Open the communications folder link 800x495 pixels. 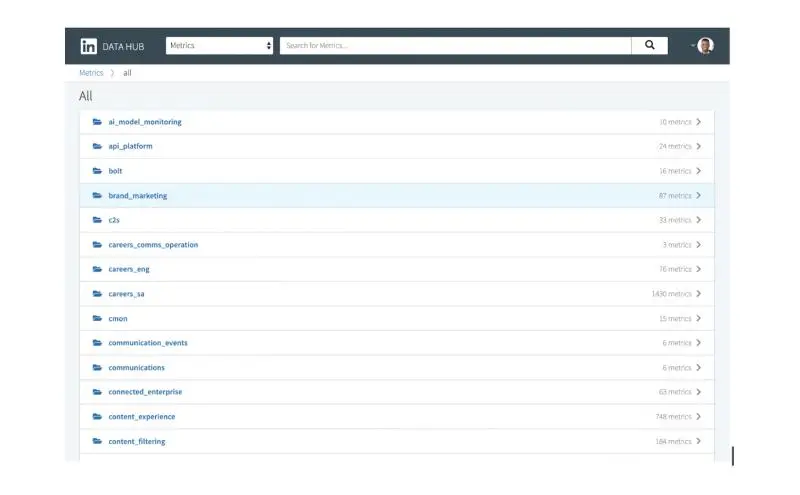(136, 367)
